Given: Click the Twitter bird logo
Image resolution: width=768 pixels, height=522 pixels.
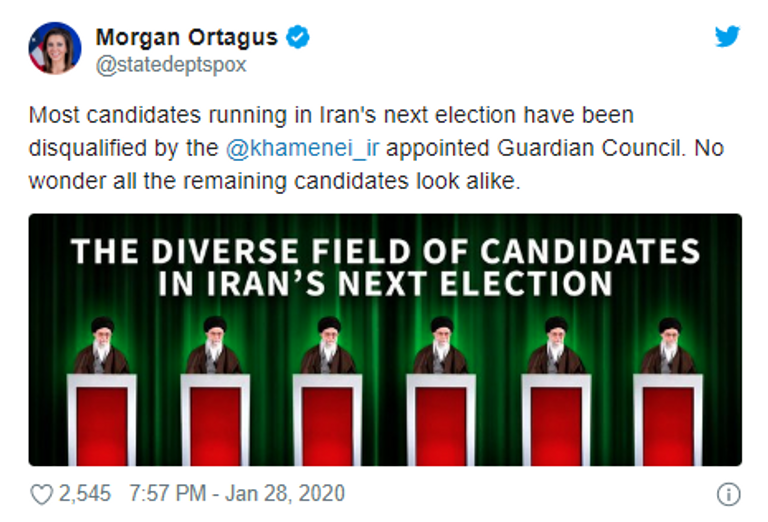Looking at the screenshot, I should pos(727,37).
